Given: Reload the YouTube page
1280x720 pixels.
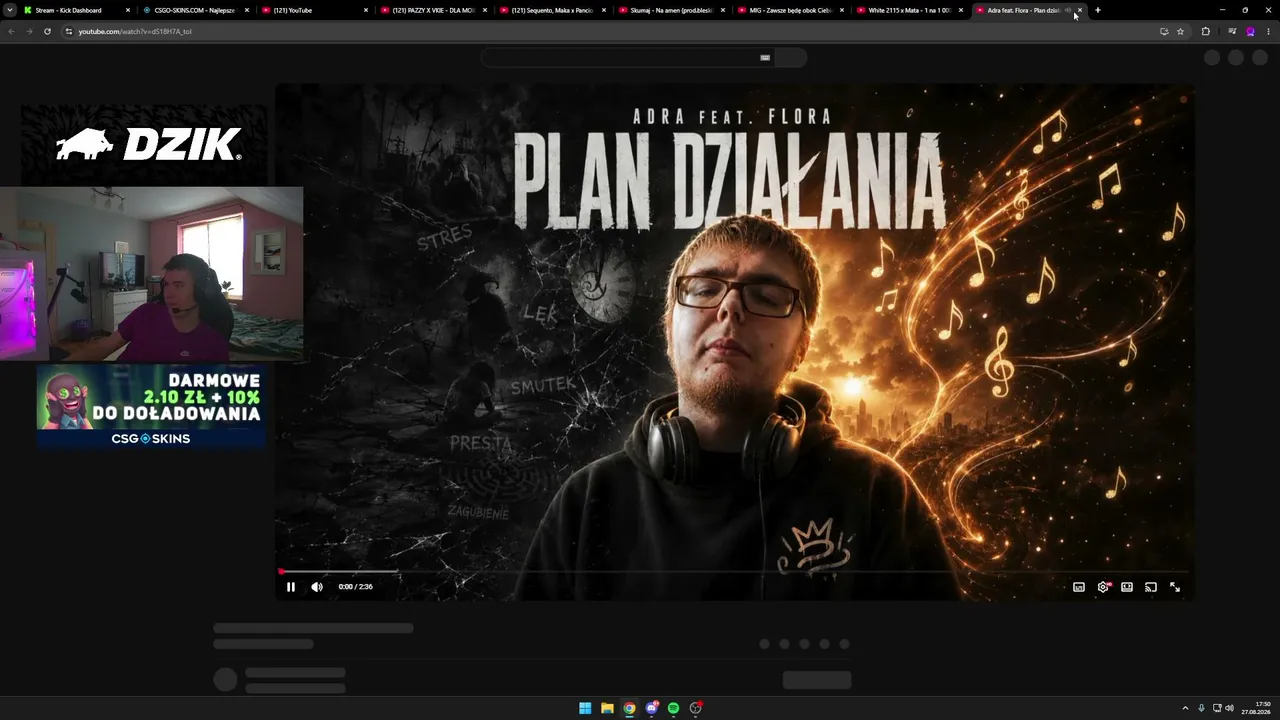Looking at the screenshot, I should 47,31.
